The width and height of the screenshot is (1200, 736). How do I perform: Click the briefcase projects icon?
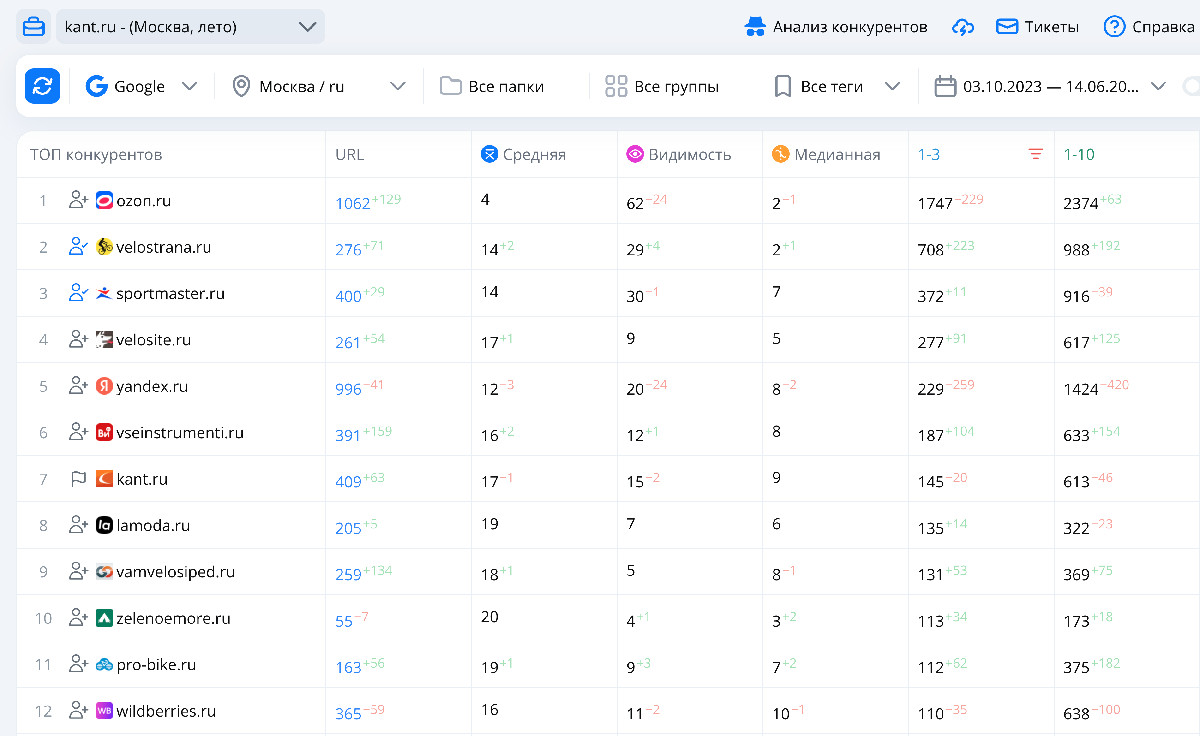(x=34, y=27)
